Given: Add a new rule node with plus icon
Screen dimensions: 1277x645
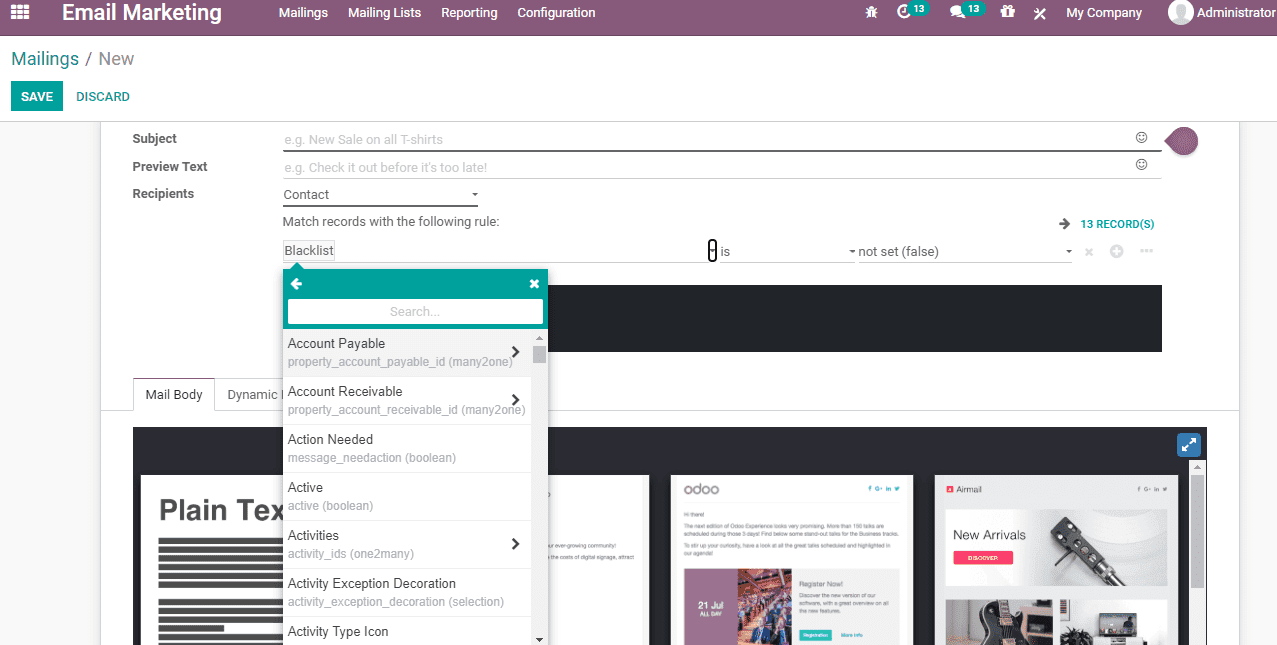Looking at the screenshot, I should [1116, 251].
